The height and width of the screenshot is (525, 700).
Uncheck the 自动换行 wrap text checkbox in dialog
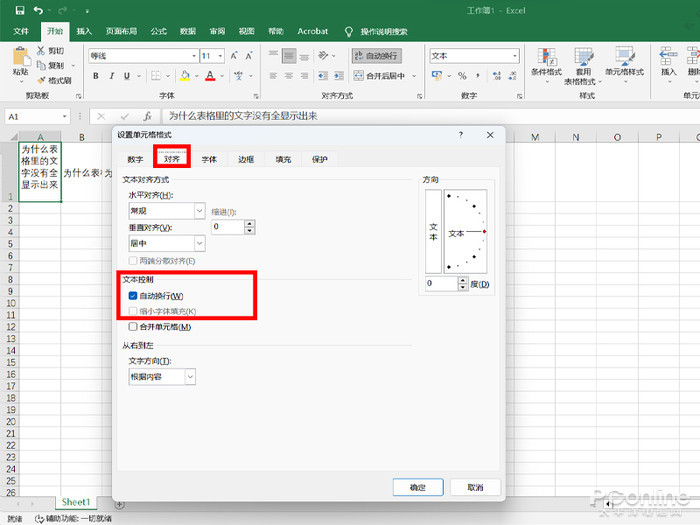(x=133, y=296)
